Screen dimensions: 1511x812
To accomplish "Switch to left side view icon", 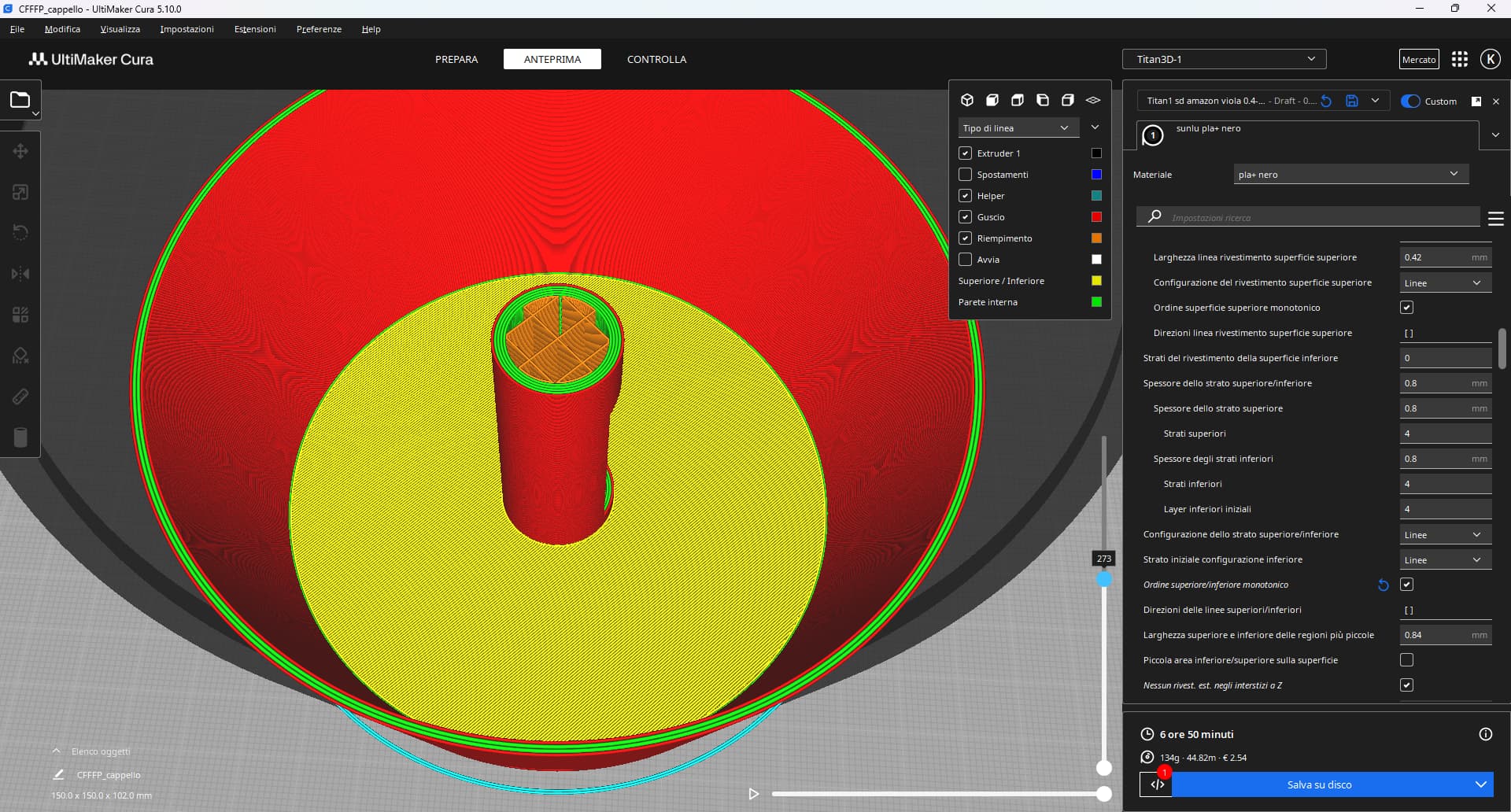I will (x=1043, y=100).
